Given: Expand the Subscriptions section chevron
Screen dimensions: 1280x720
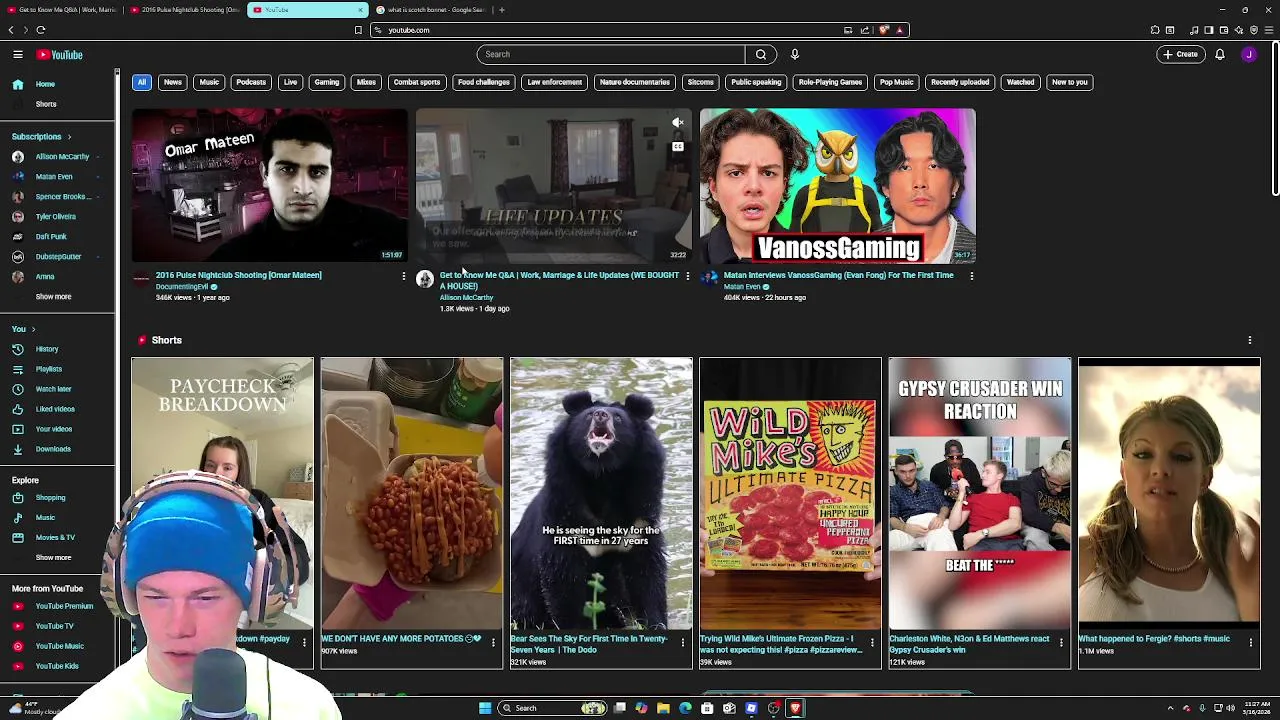Looking at the screenshot, I should click(69, 136).
